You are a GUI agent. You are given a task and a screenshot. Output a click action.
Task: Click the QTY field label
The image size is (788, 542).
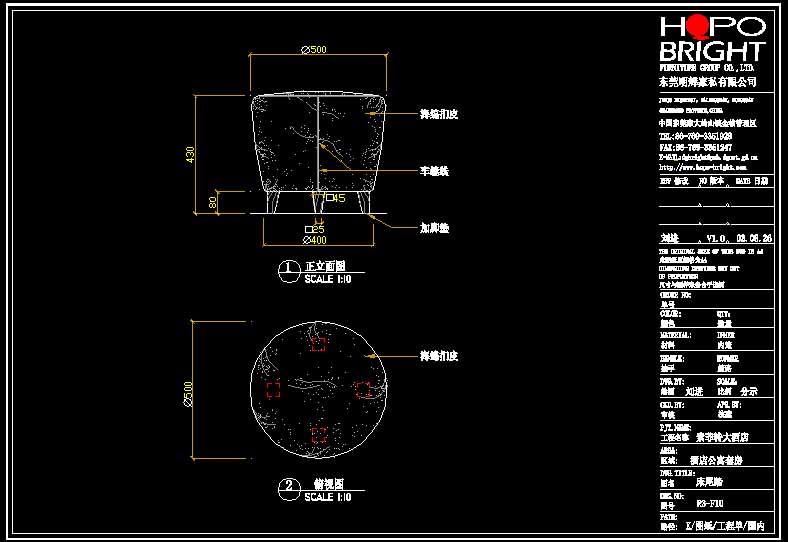click(723, 314)
